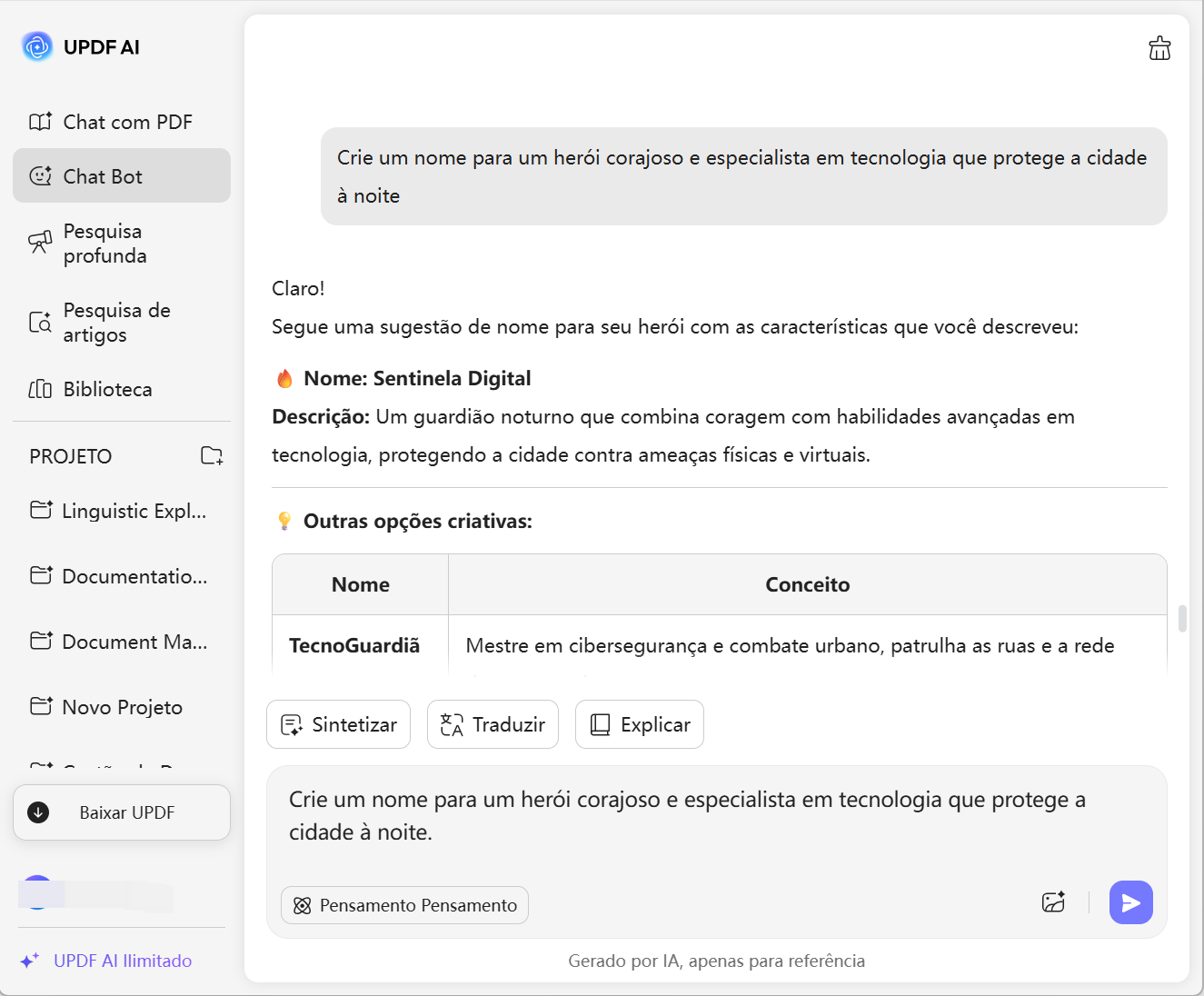
Task: Click the new project folder icon
Action: [x=212, y=456]
